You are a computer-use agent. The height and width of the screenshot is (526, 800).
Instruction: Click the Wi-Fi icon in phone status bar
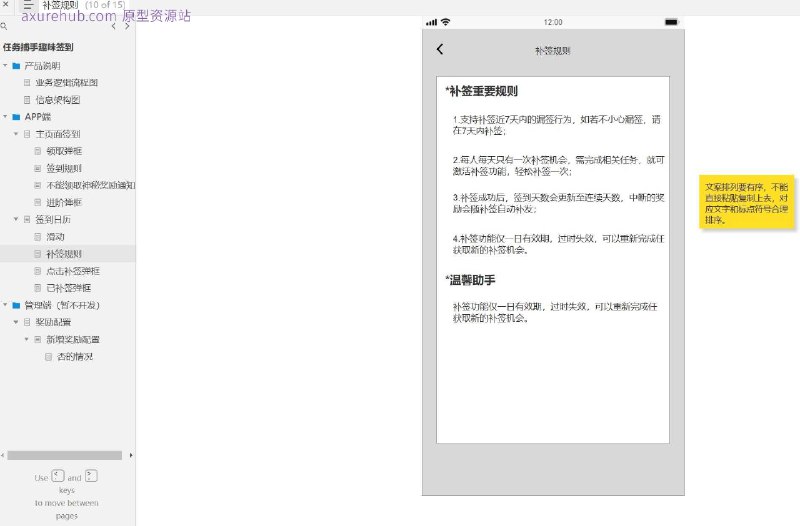tap(445, 22)
